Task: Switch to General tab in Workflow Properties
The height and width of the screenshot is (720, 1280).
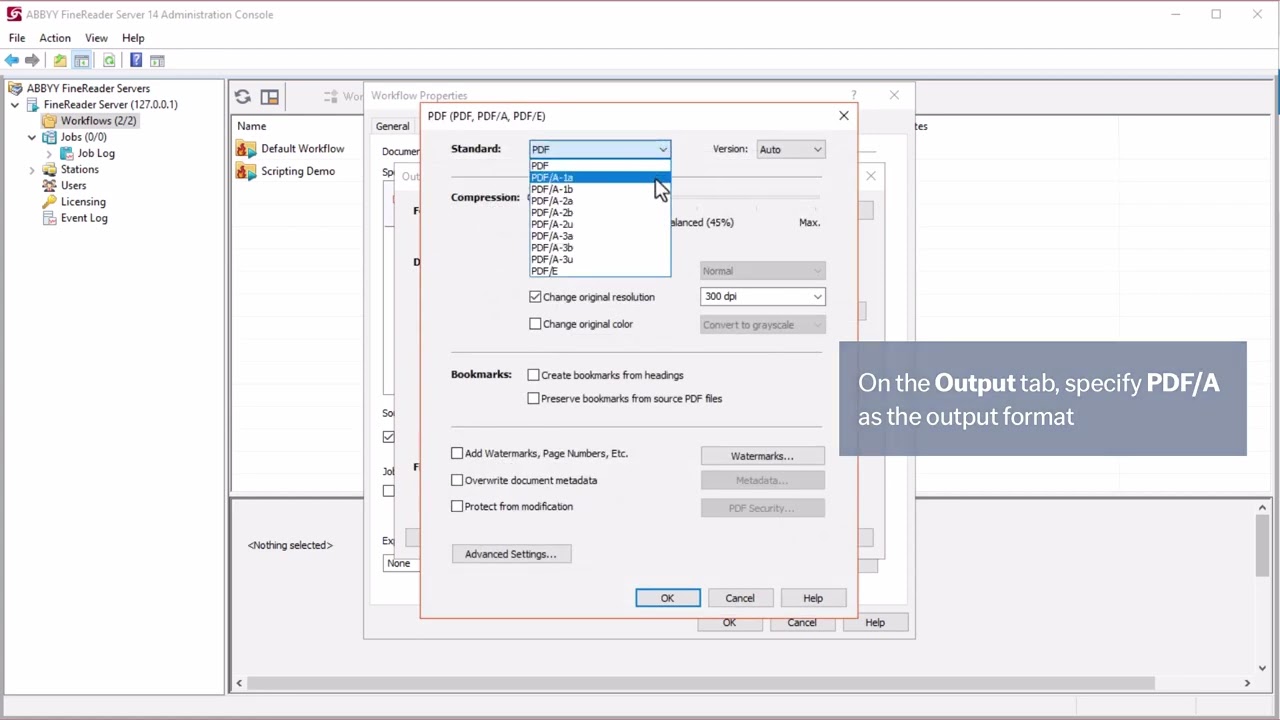Action: 392,126
